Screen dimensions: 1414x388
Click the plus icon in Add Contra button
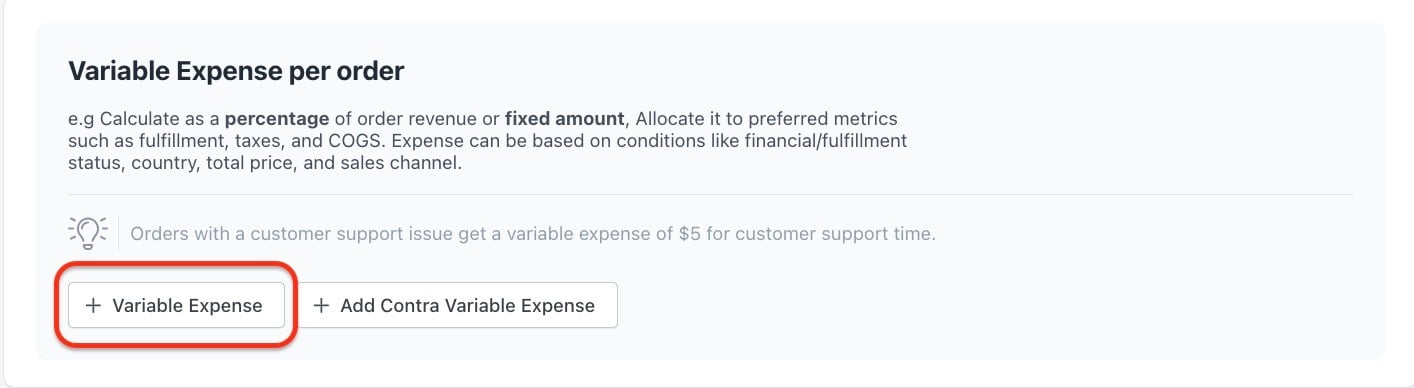click(322, 306)
